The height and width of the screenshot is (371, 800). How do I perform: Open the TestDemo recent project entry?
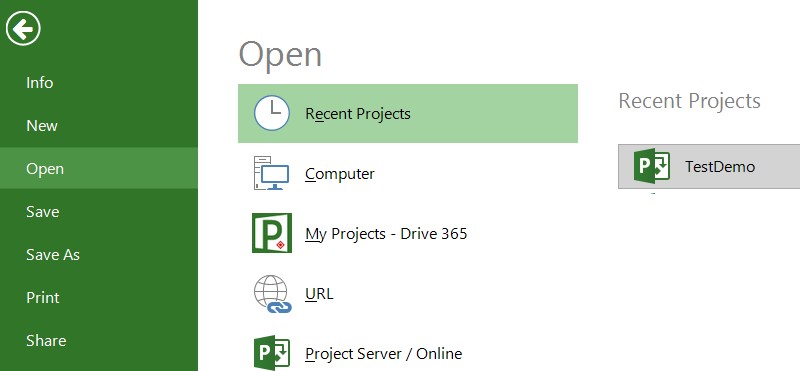(x=709, y=166)
